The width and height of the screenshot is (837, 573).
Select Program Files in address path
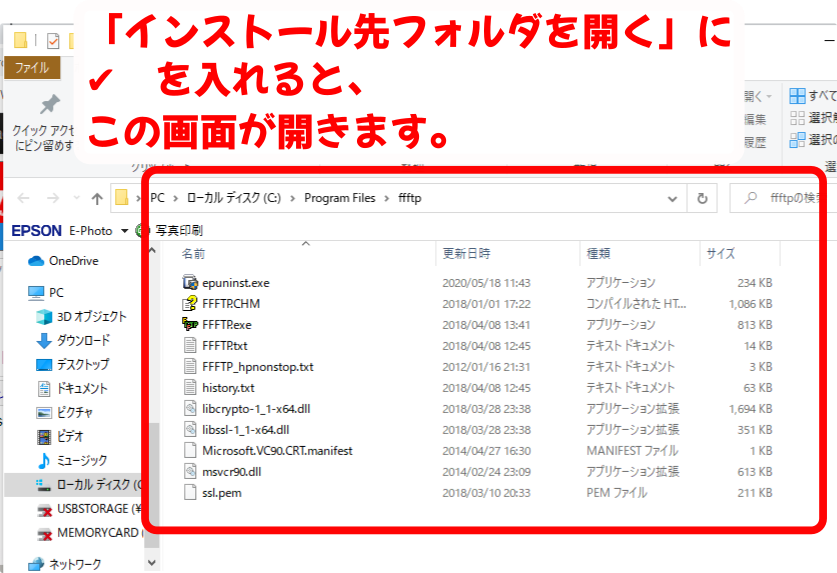[x=339, y=198]
